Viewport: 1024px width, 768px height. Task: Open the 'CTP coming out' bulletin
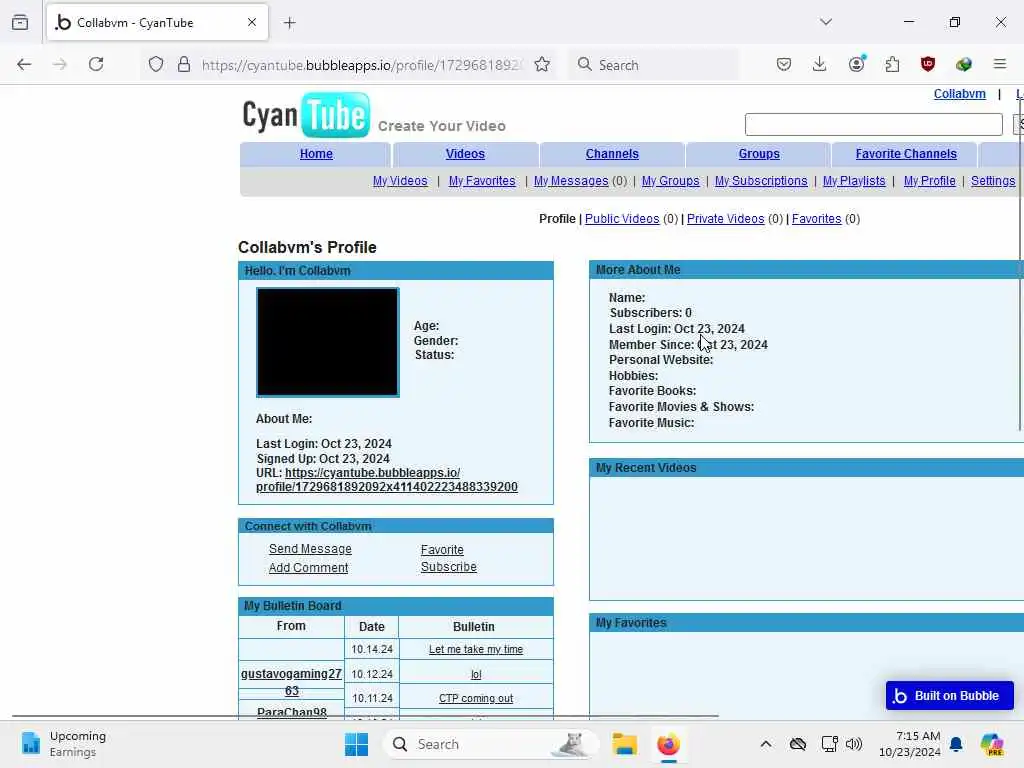coord(475,699)
